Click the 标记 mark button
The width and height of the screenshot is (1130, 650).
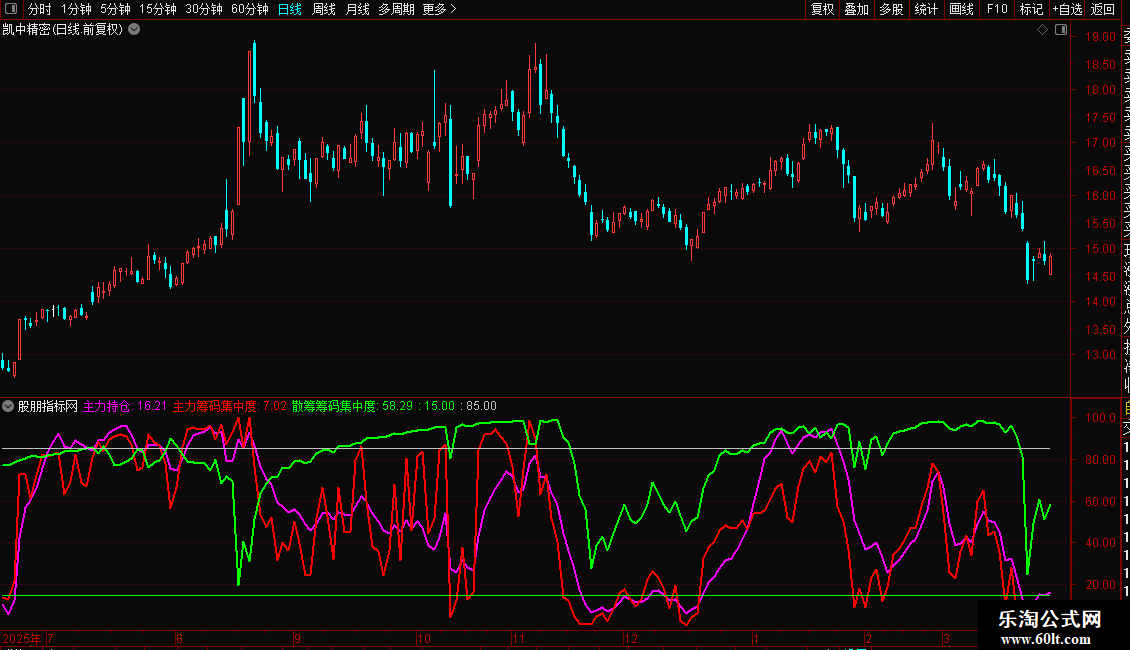click(x=1031, y=9)
